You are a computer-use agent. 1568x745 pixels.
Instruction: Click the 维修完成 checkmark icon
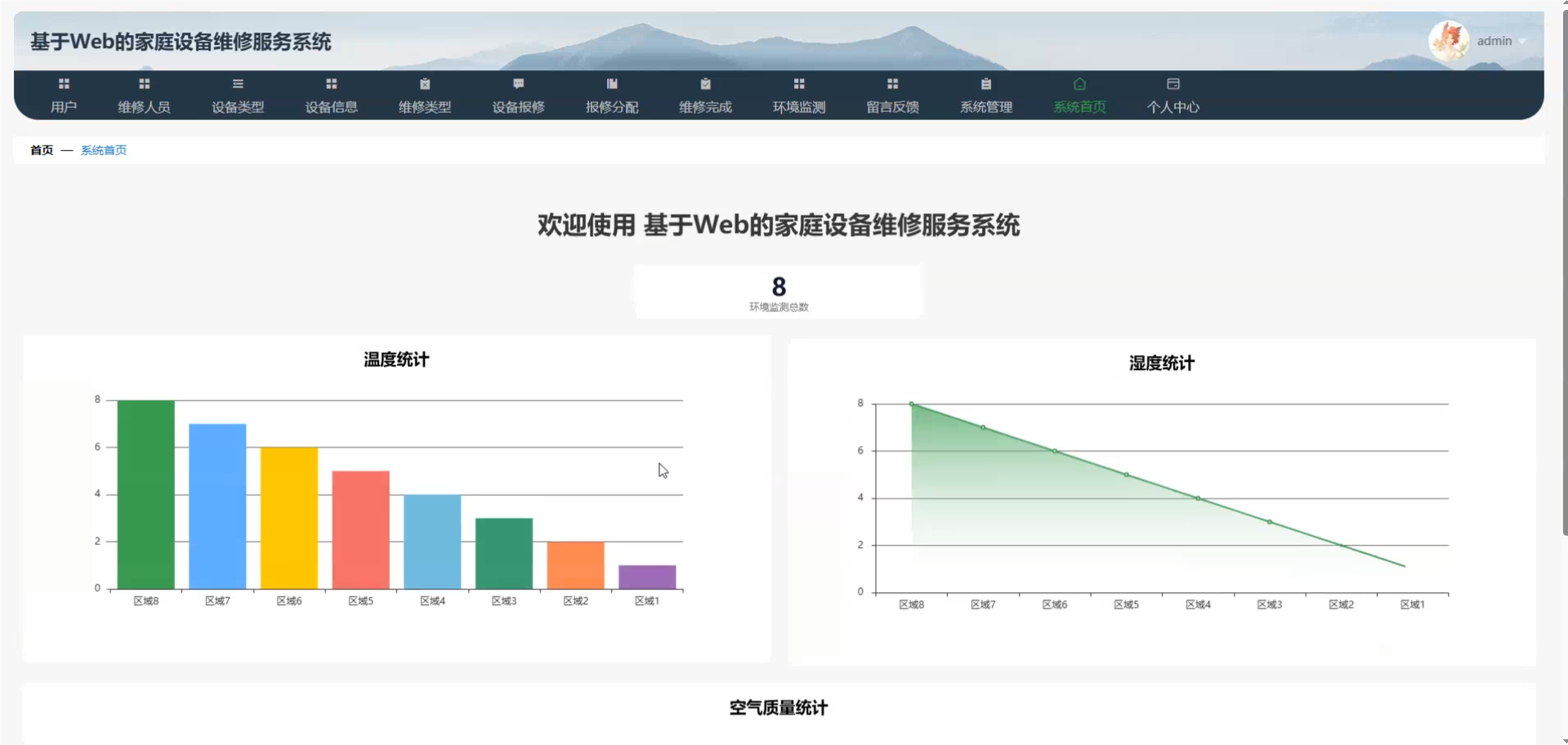pos(705,83)
